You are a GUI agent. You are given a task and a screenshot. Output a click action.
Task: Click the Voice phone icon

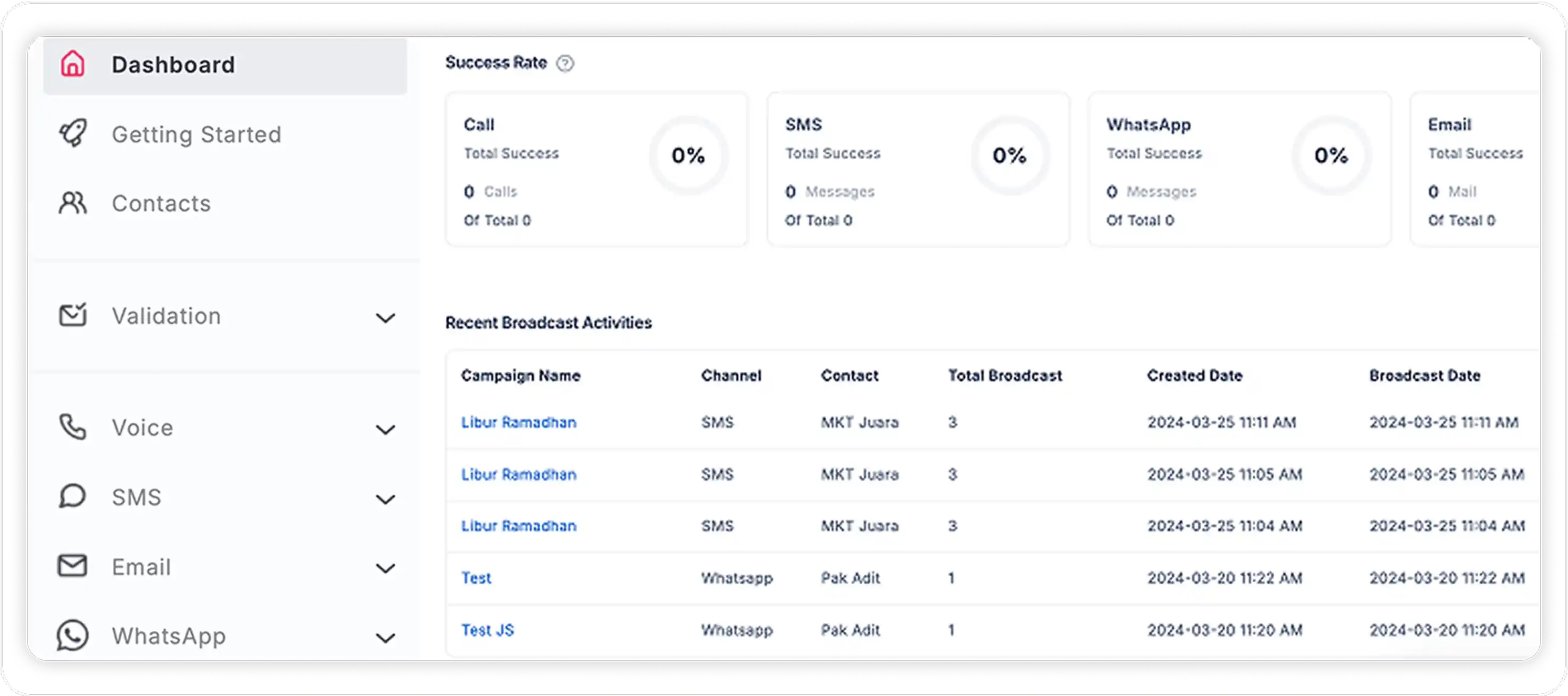pos(73,427)
